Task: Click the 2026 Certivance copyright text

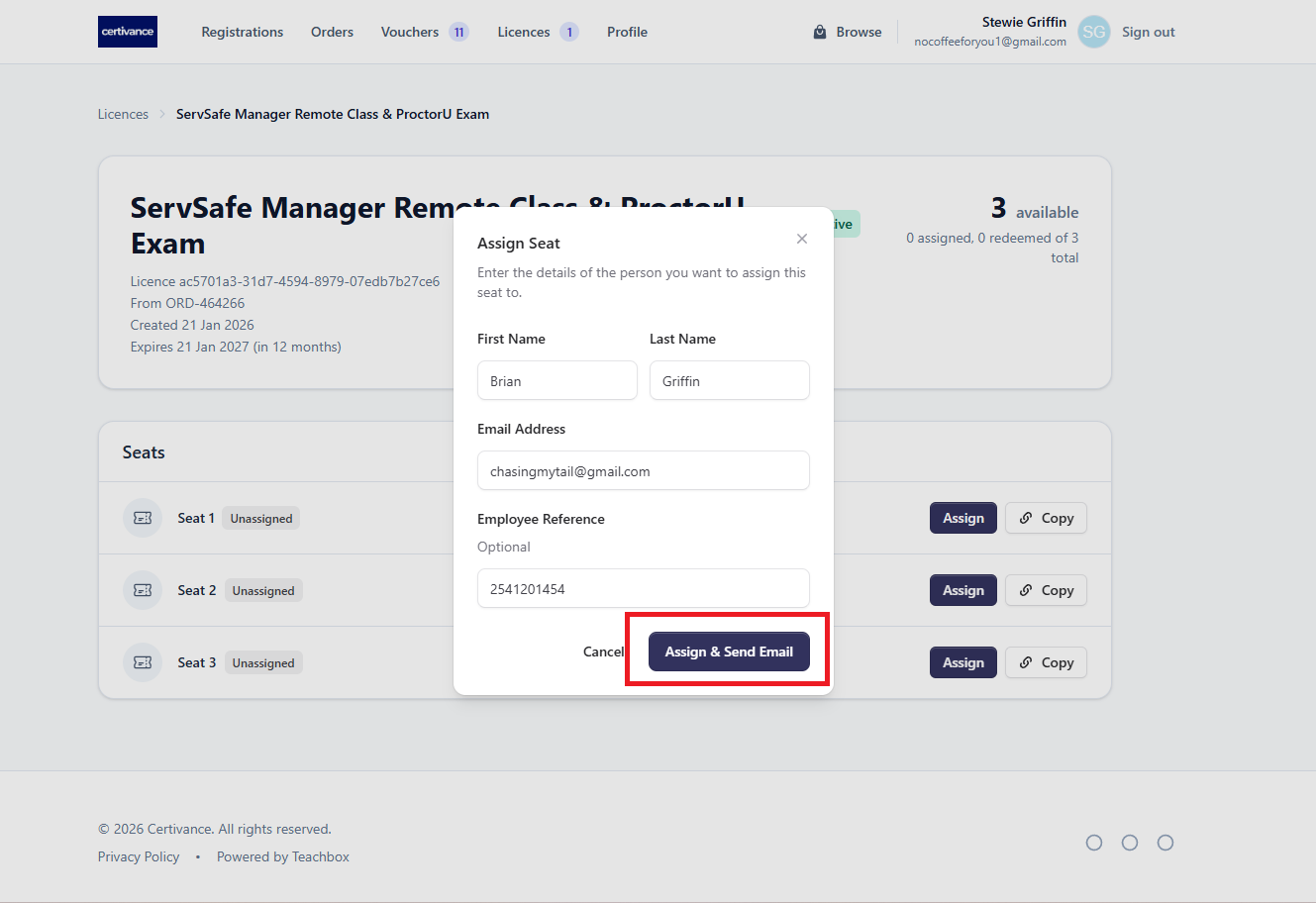Action: 215,829
